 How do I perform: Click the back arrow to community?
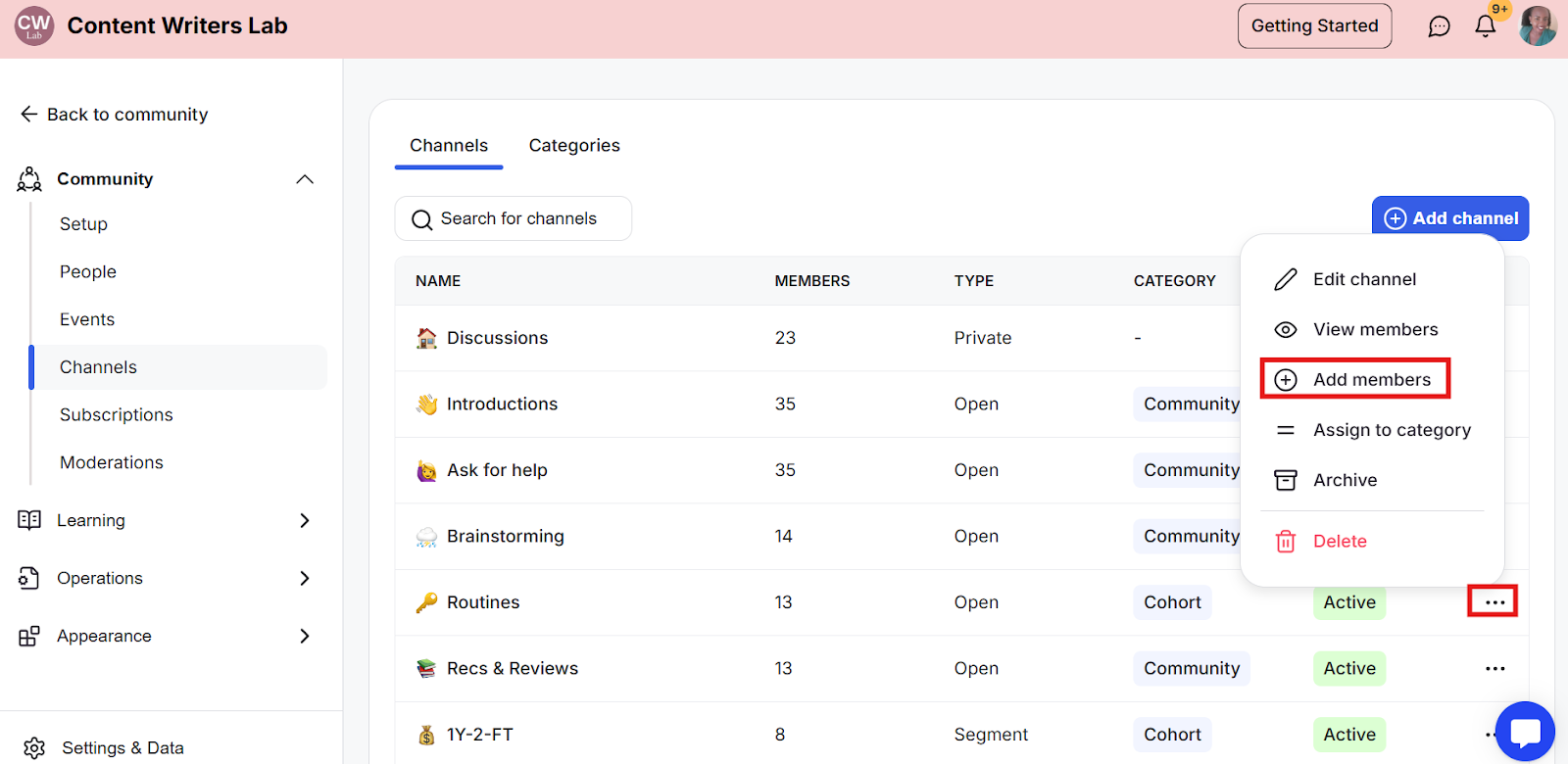(x=29, y=115)
